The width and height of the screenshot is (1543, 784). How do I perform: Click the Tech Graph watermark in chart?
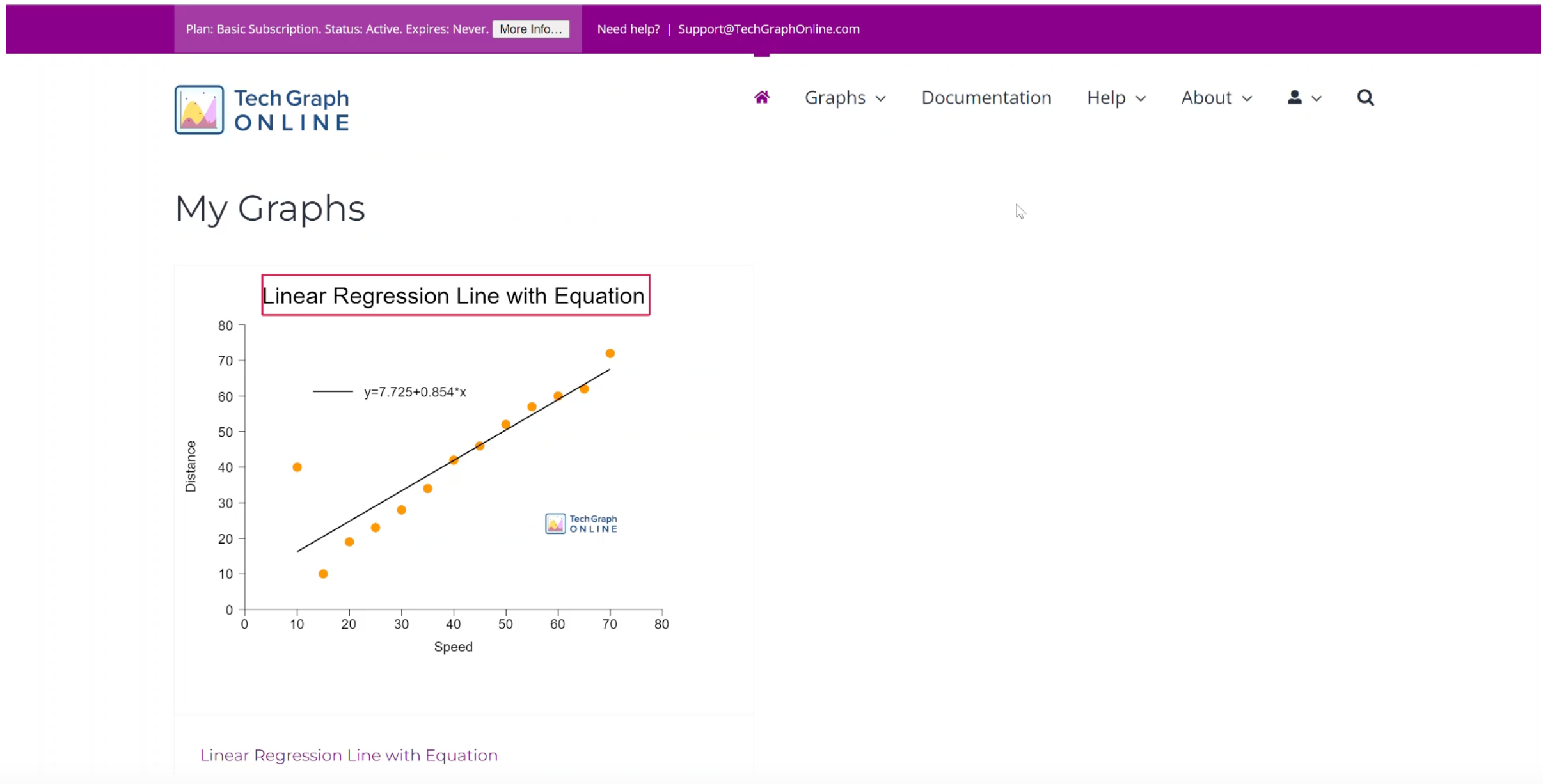pos(581,523)
